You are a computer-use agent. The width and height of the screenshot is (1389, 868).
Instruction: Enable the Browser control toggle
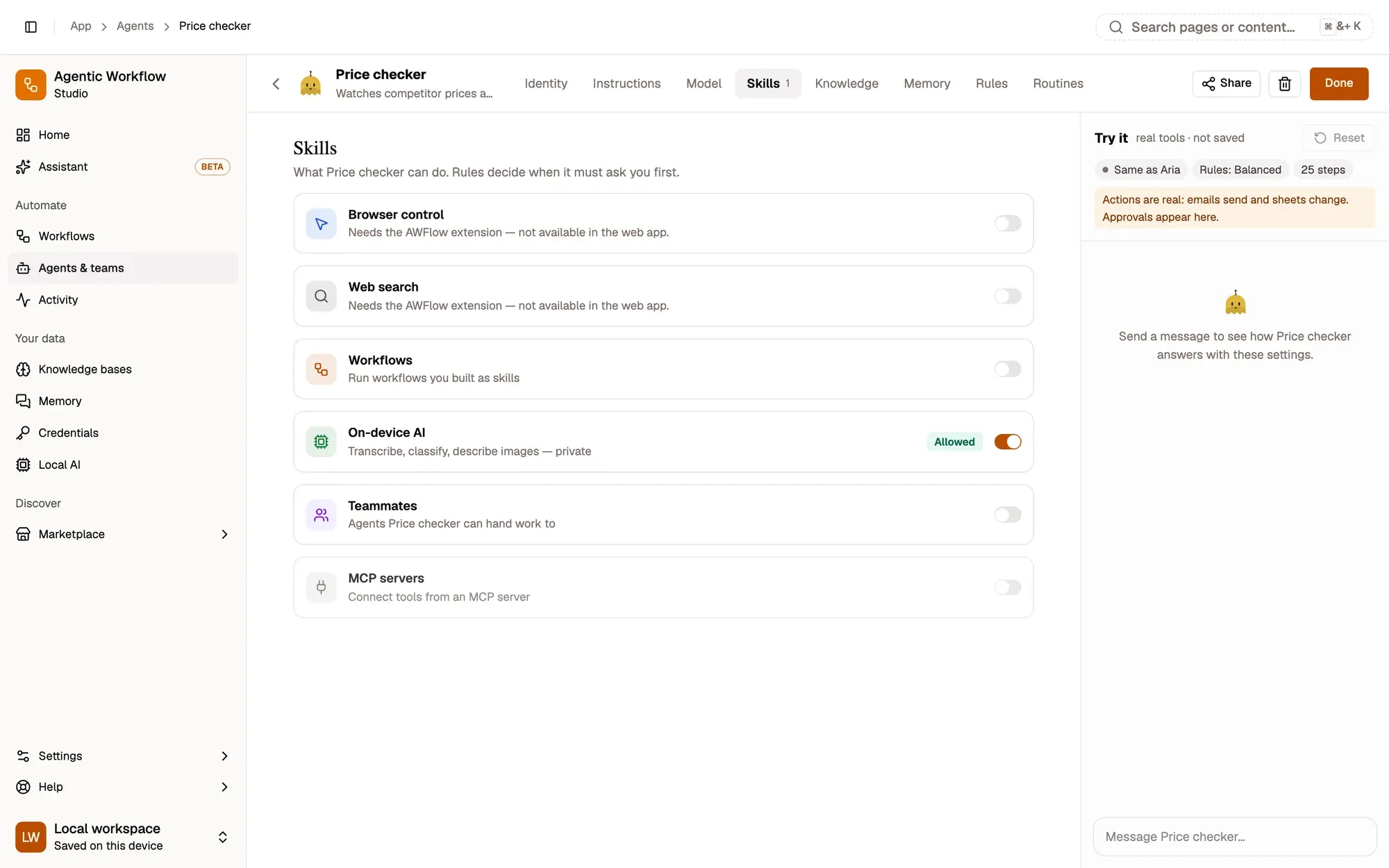pyautogui.click(x=1007, y=224)
